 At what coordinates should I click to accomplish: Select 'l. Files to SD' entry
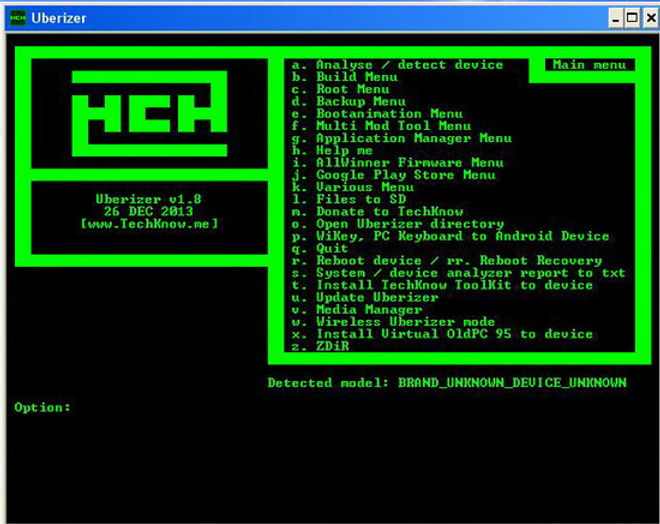pos(349,199)
